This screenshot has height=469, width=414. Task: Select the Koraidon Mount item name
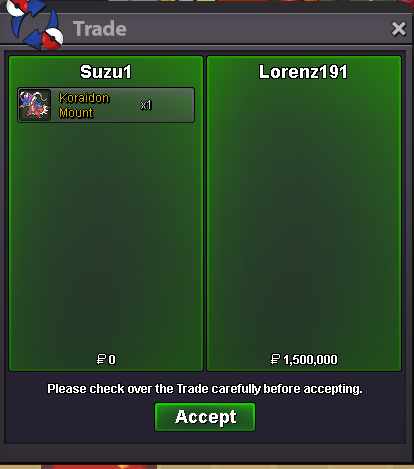[84, 105]
